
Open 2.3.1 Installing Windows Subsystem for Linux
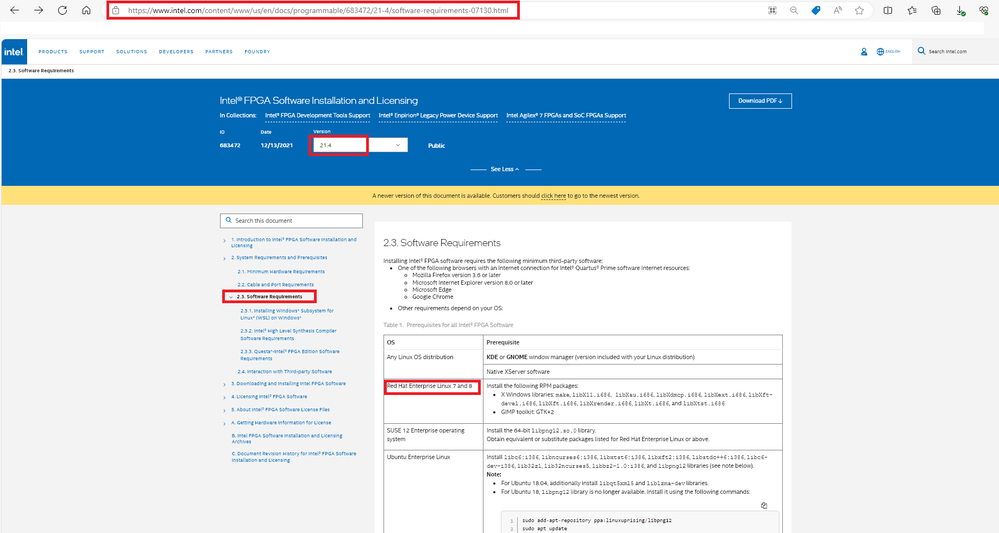point(287,314)
